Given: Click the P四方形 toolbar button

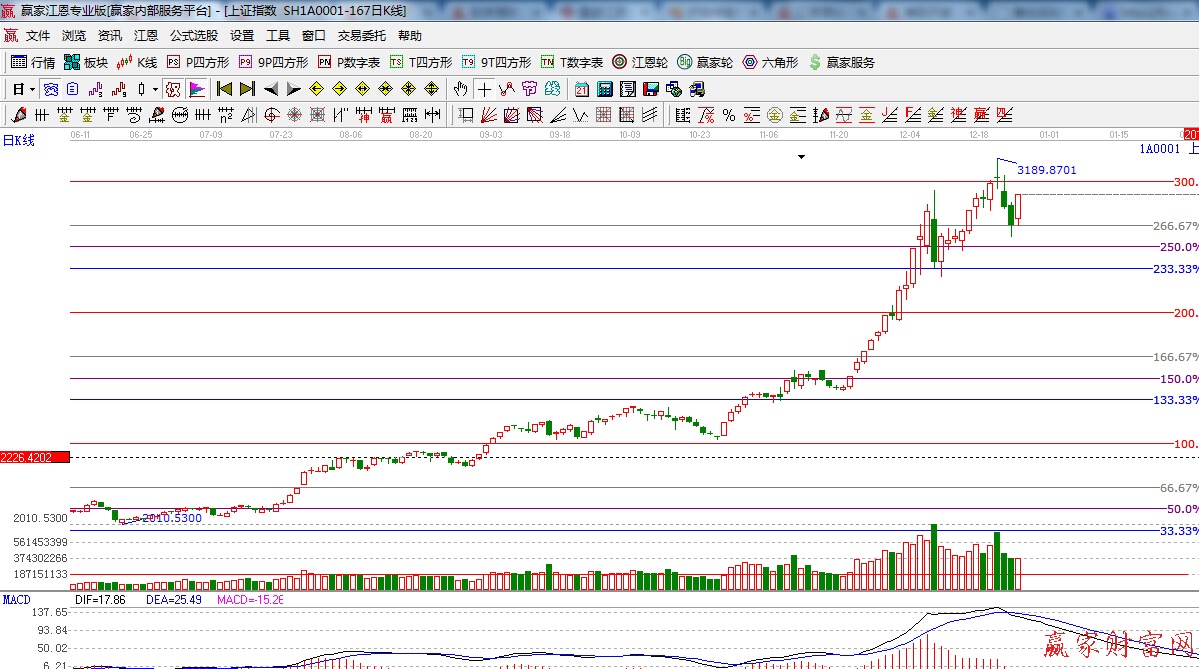Looking at the screenshot, I should coord(198,62).
